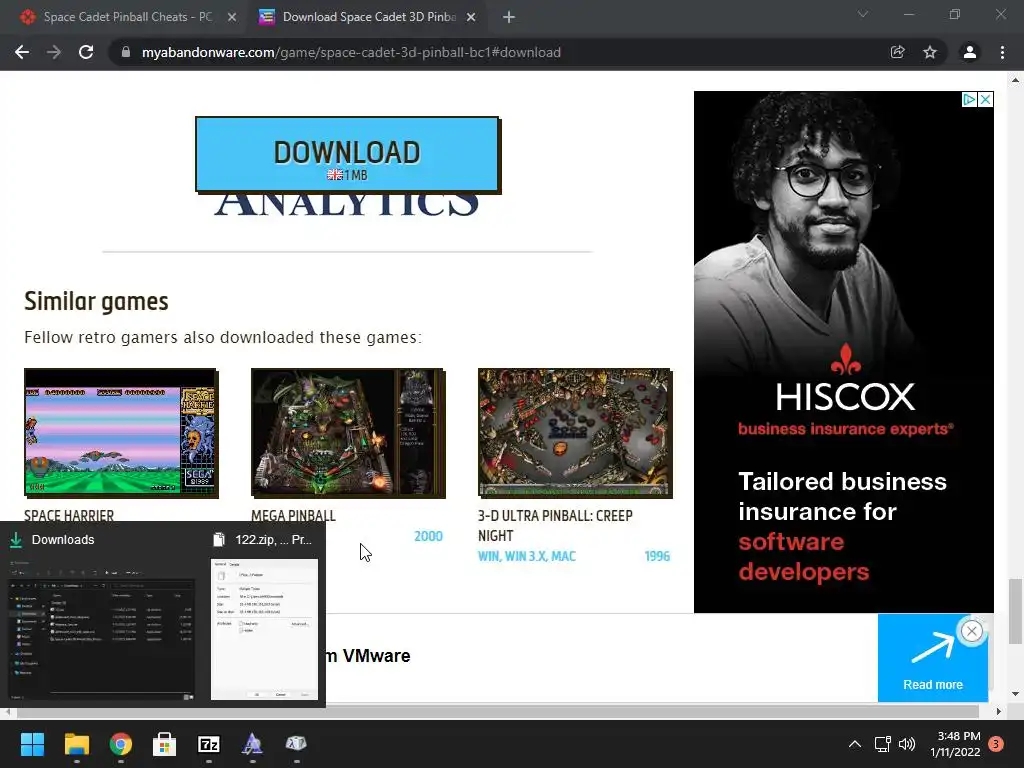Click the WIN, WIN 3.X, MAC platform link
Screen dimensions: 1024x768
pos(527,556)
